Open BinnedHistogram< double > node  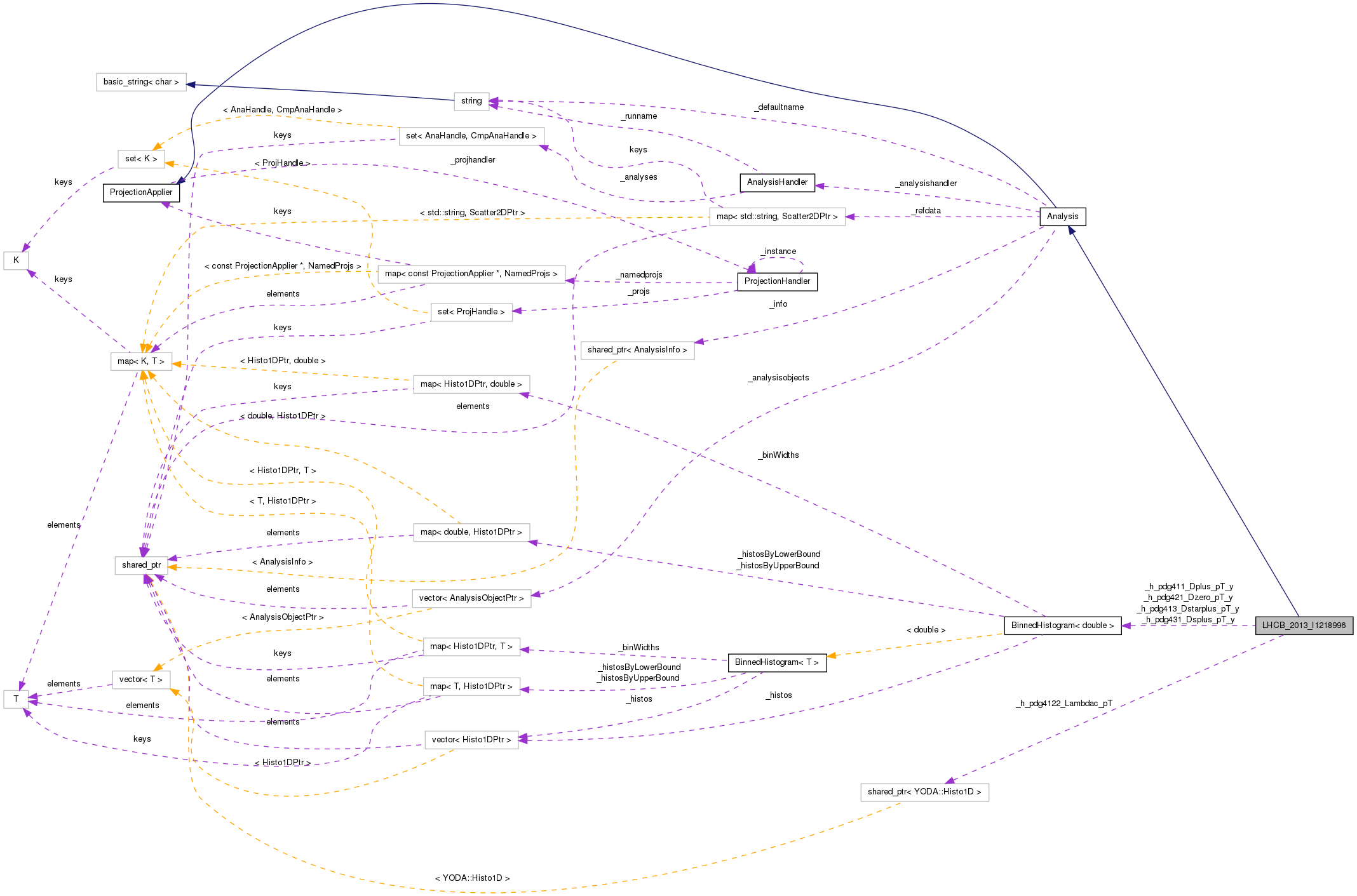point(1063,625)
